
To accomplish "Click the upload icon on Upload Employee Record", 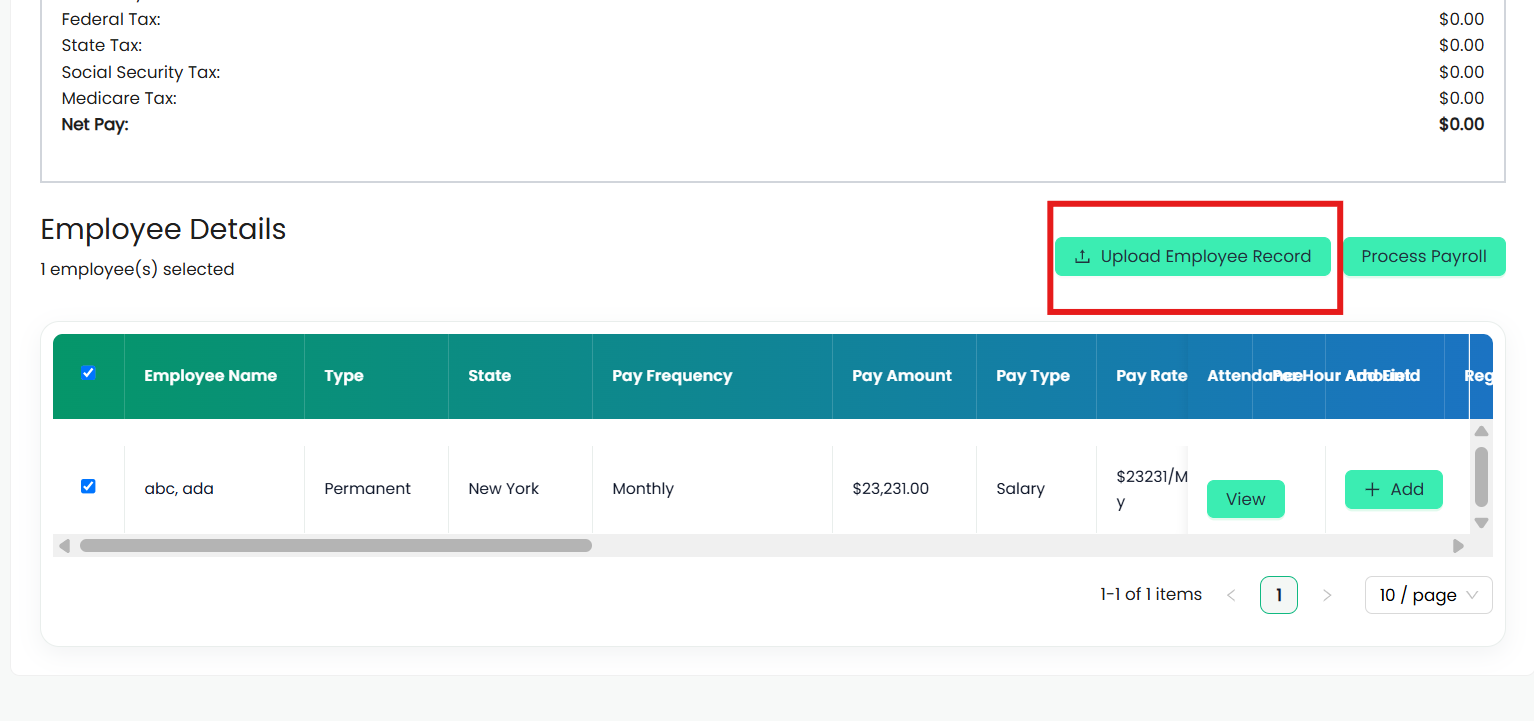I will point(1082,257).
